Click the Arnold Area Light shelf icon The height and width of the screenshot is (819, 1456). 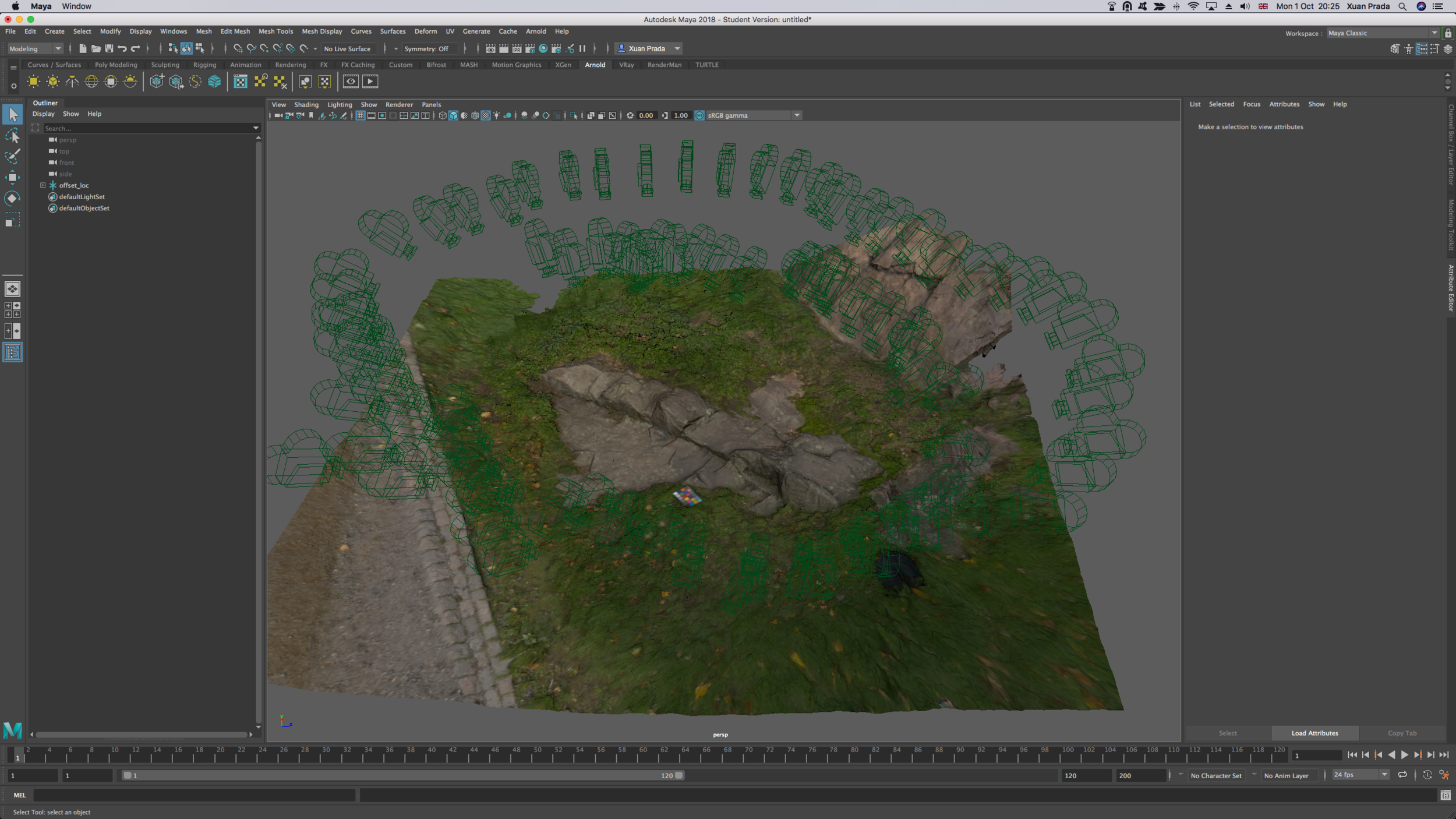click(x=33, y=82)
